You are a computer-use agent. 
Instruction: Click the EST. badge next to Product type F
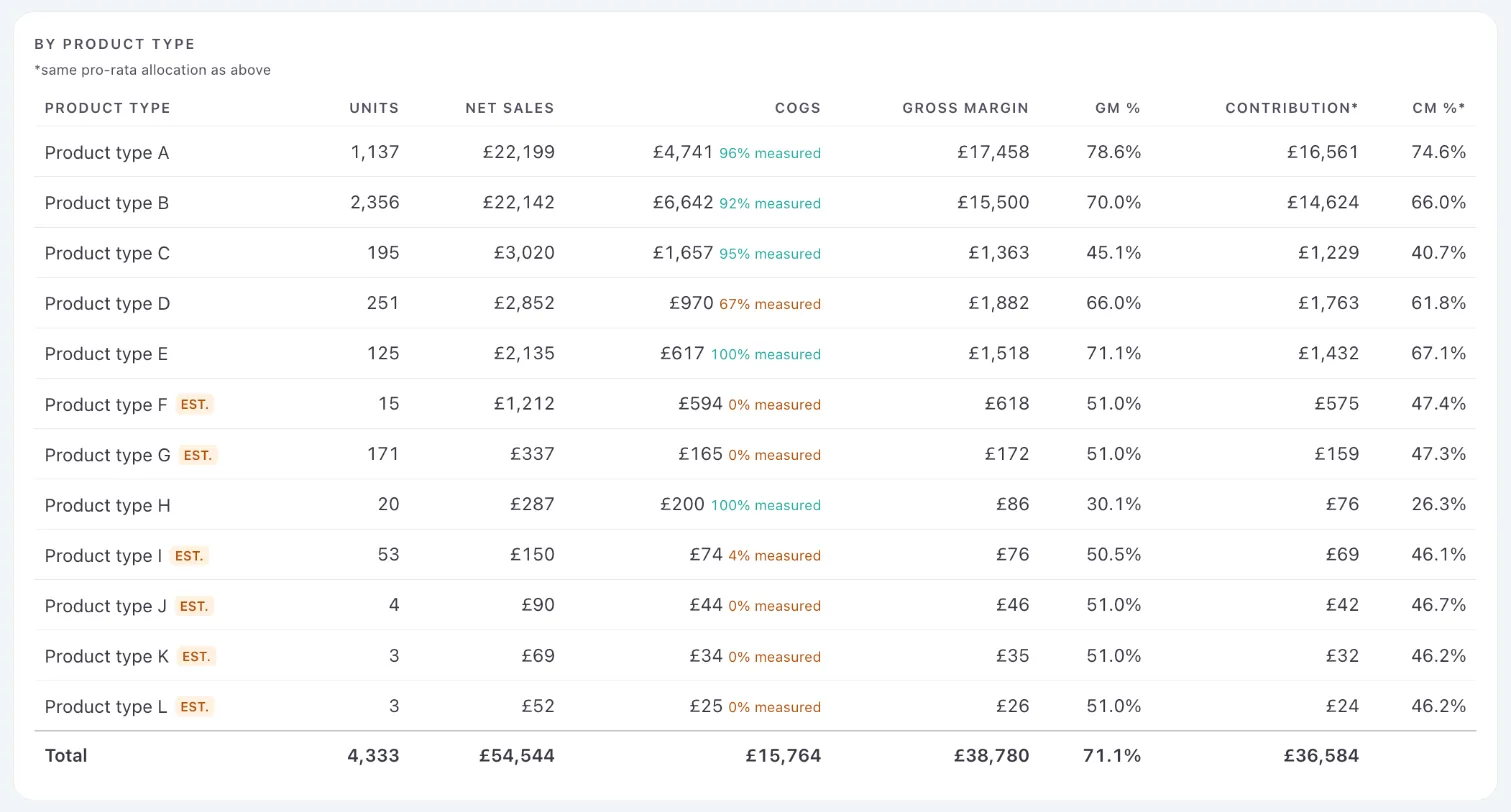pos(195,405)
